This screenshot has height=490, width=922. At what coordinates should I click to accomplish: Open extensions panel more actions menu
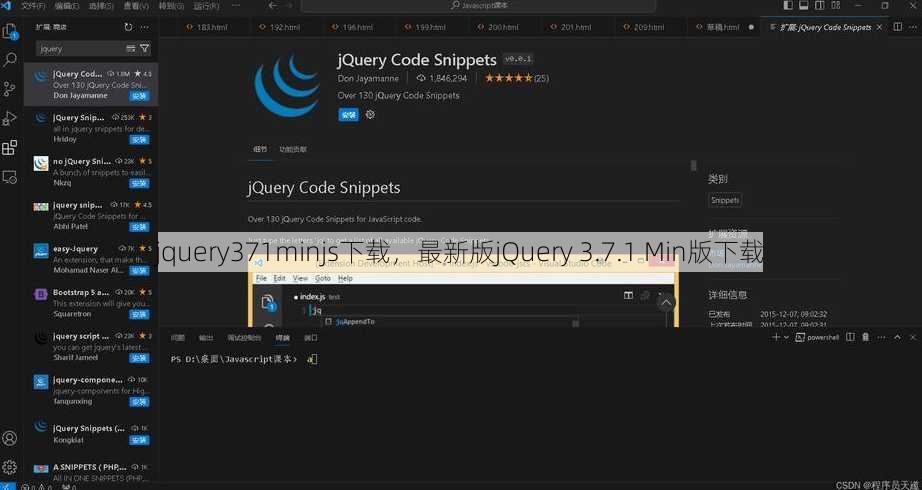pos(145,27)
